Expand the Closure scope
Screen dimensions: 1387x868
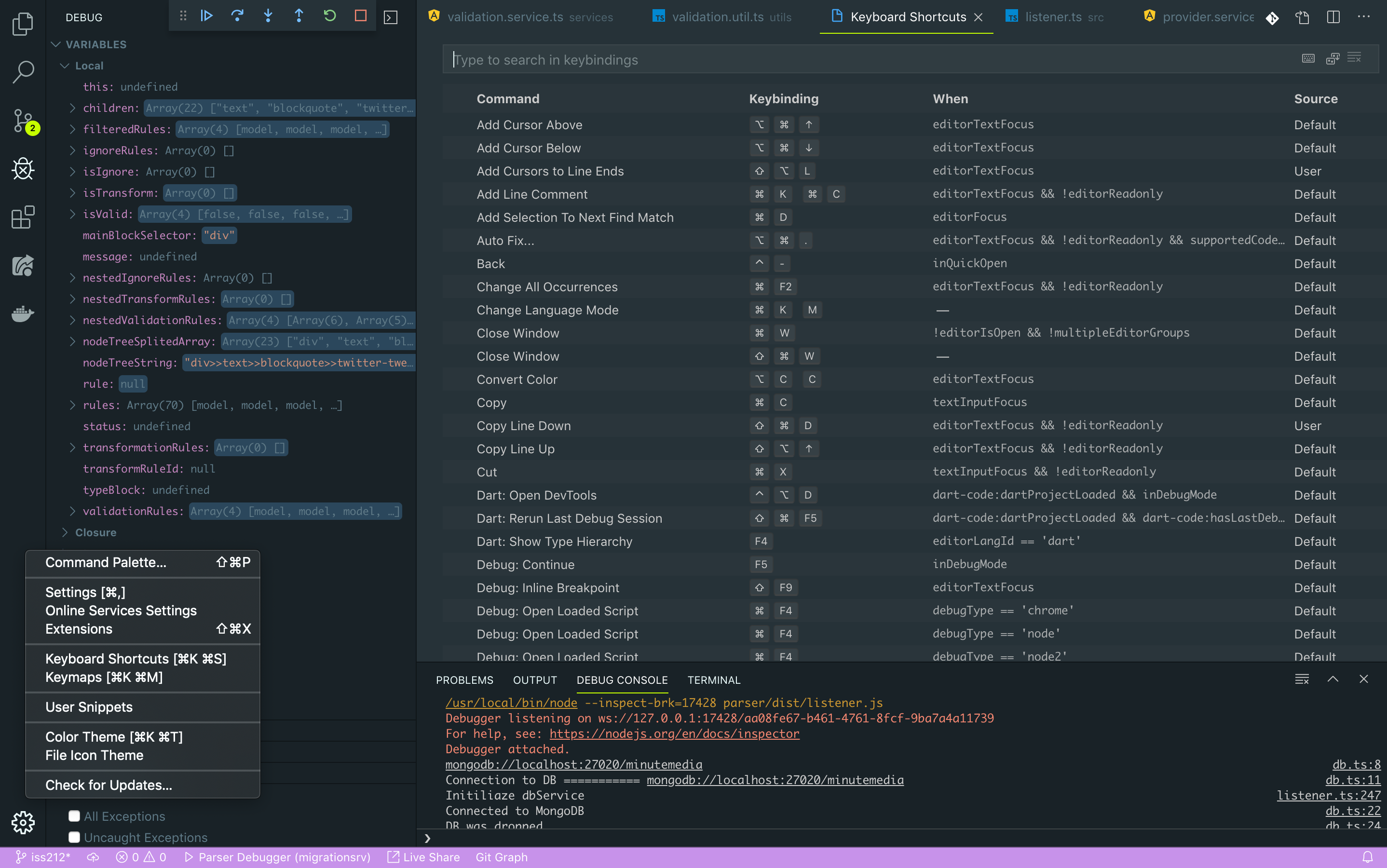pos(65,532)
